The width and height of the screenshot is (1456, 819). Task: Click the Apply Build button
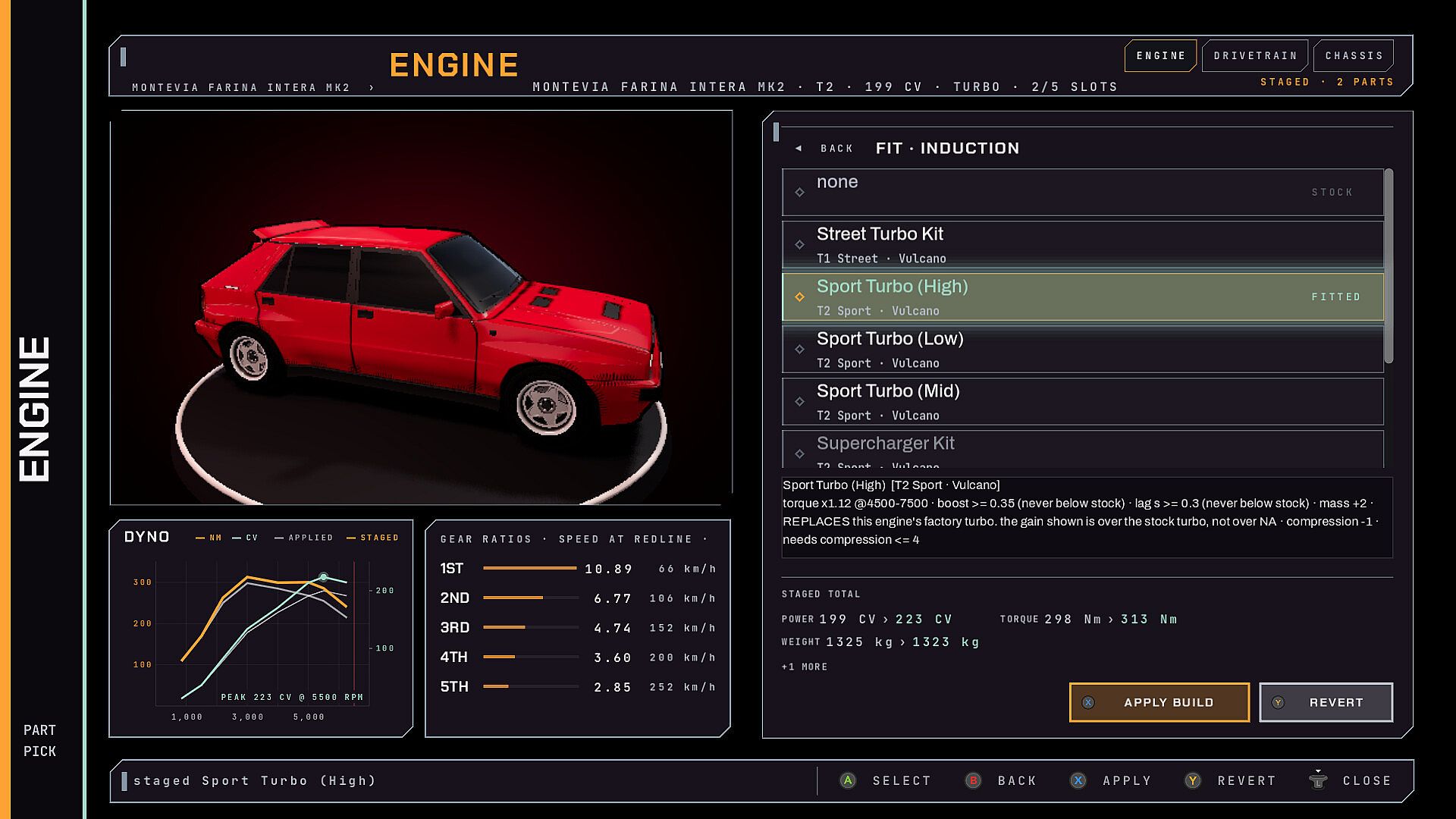[x=1159, y=702]
